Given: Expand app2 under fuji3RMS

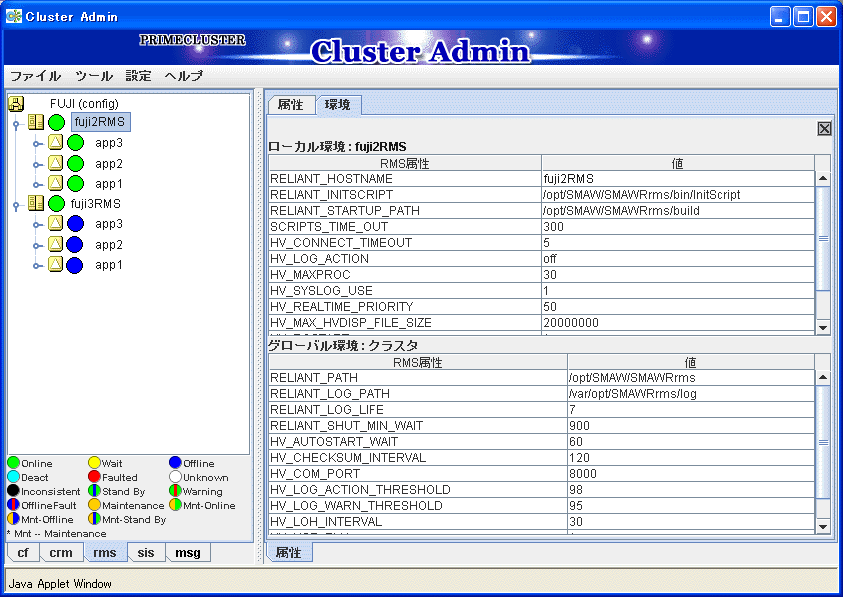Looking at the screenshot, I should tap(37, 246).
